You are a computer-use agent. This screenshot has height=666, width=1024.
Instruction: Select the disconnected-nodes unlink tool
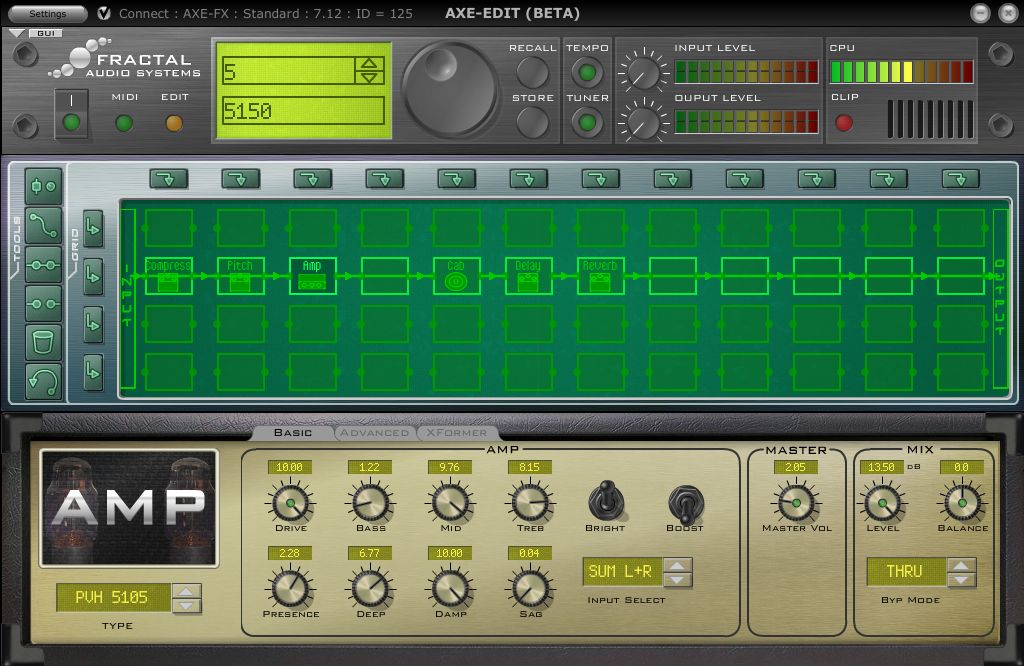[43, 304]
